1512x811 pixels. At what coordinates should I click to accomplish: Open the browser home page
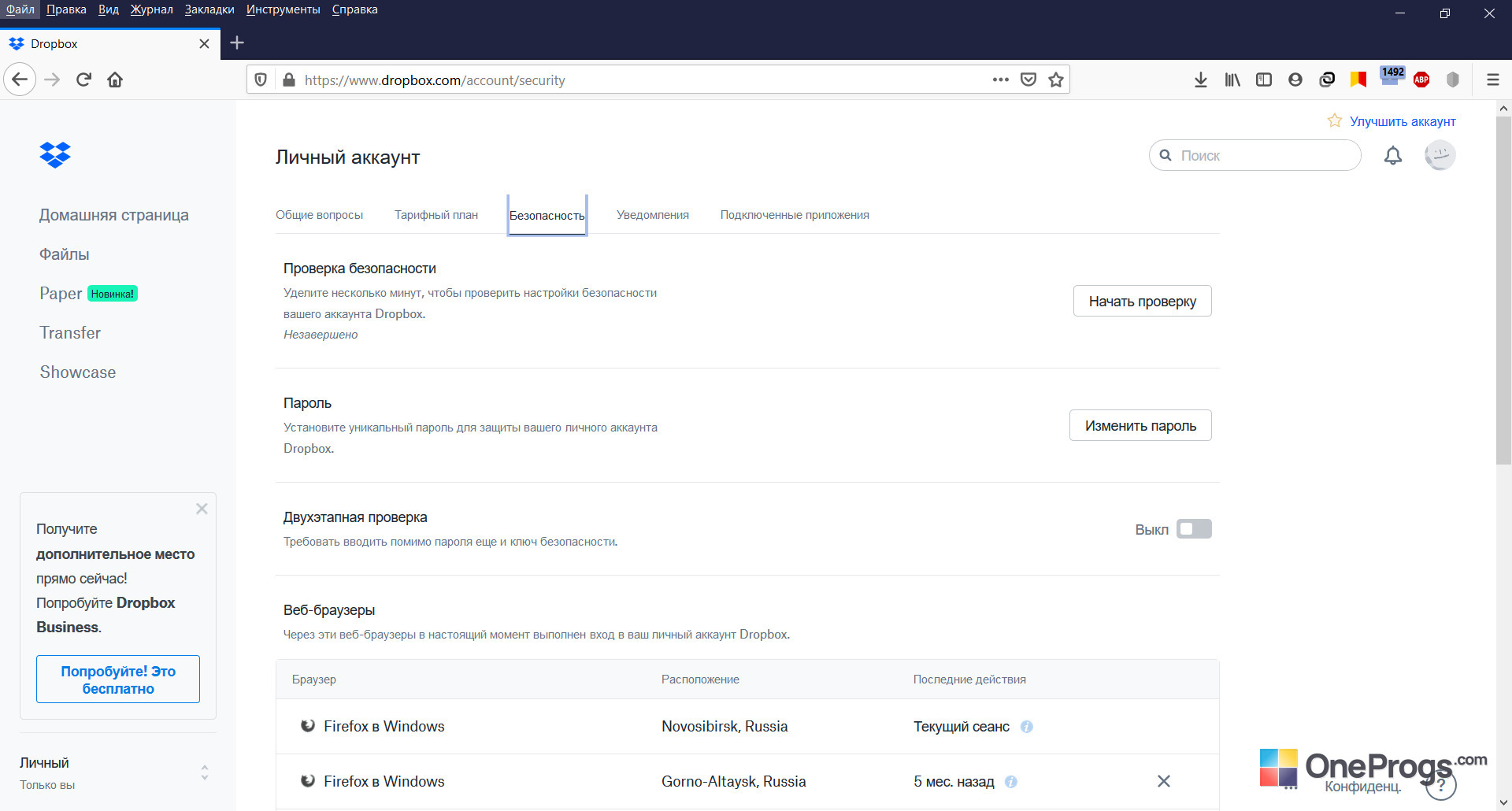pos(115,80)
